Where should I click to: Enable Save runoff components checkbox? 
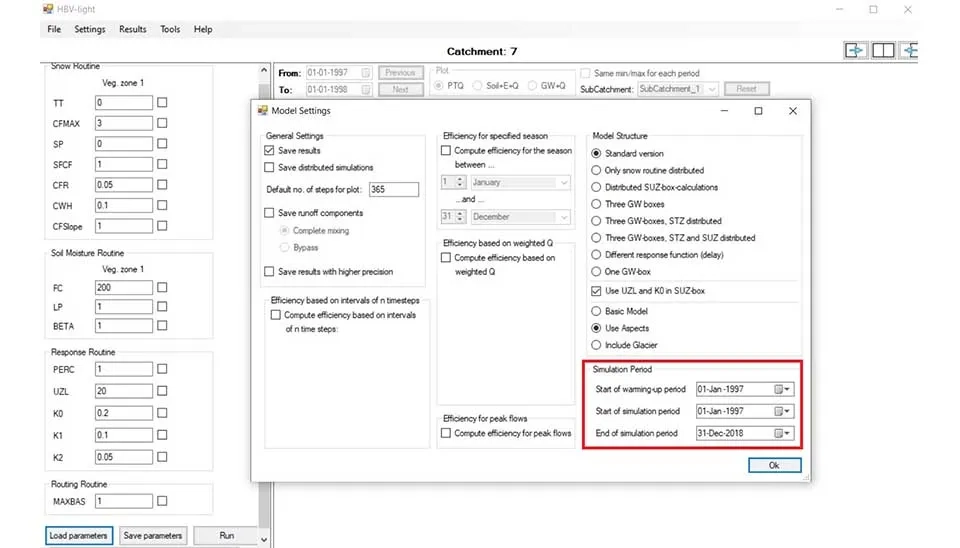click(269, 213)
